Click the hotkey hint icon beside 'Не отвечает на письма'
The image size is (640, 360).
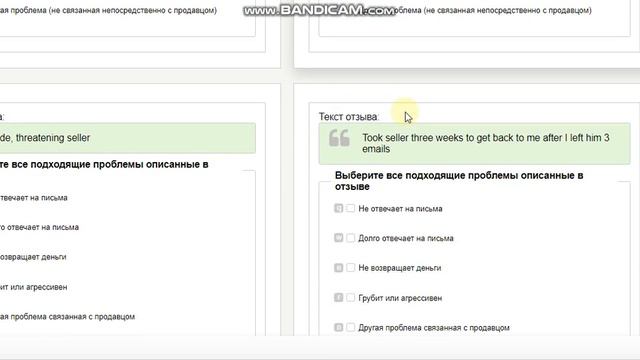[x=338, y=208]
